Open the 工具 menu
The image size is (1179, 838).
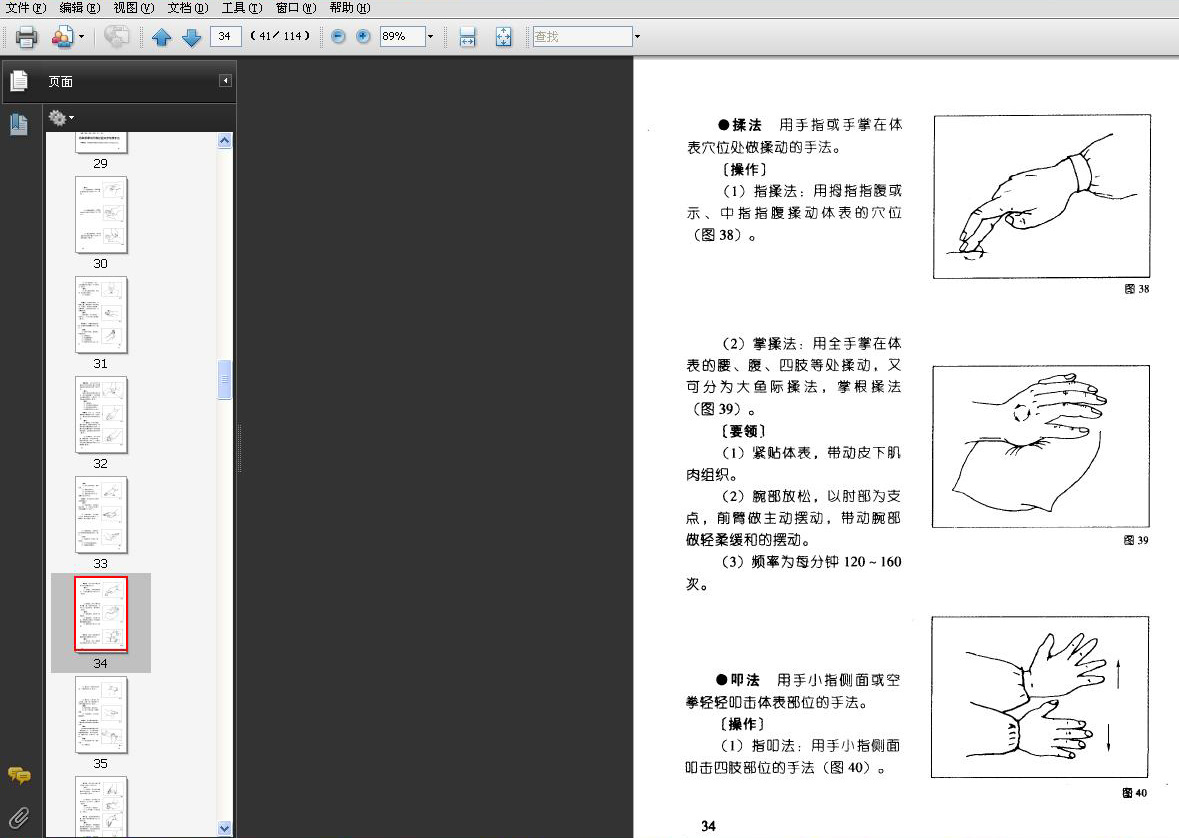[x=242, y=8]
